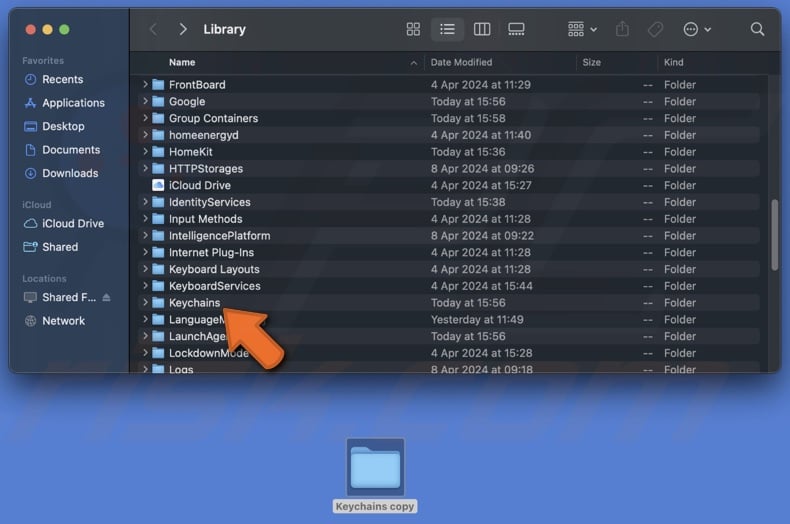The image size is (790, 524).
Task: Click the Keychains copy label
Action: point(375,506)
